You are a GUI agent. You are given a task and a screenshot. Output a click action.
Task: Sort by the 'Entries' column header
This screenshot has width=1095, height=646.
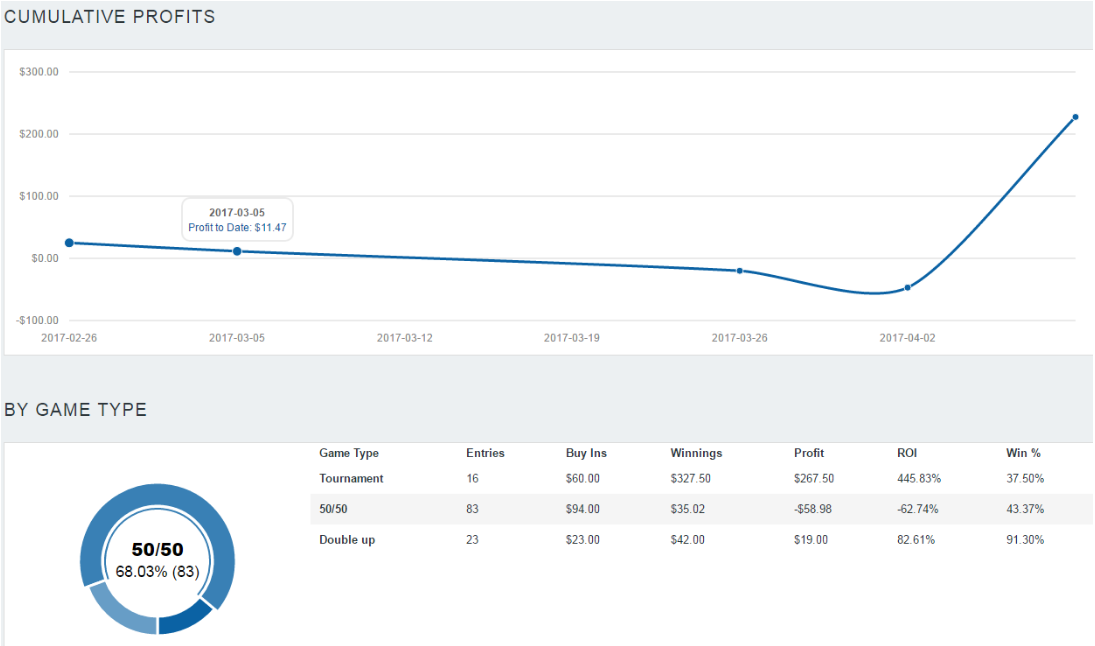(485, 453)
